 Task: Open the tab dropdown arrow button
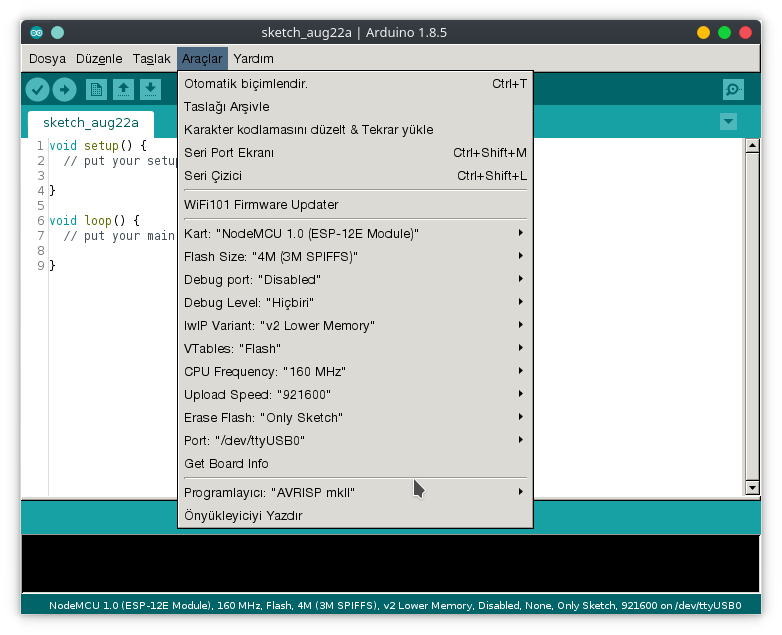click(728, 121)
